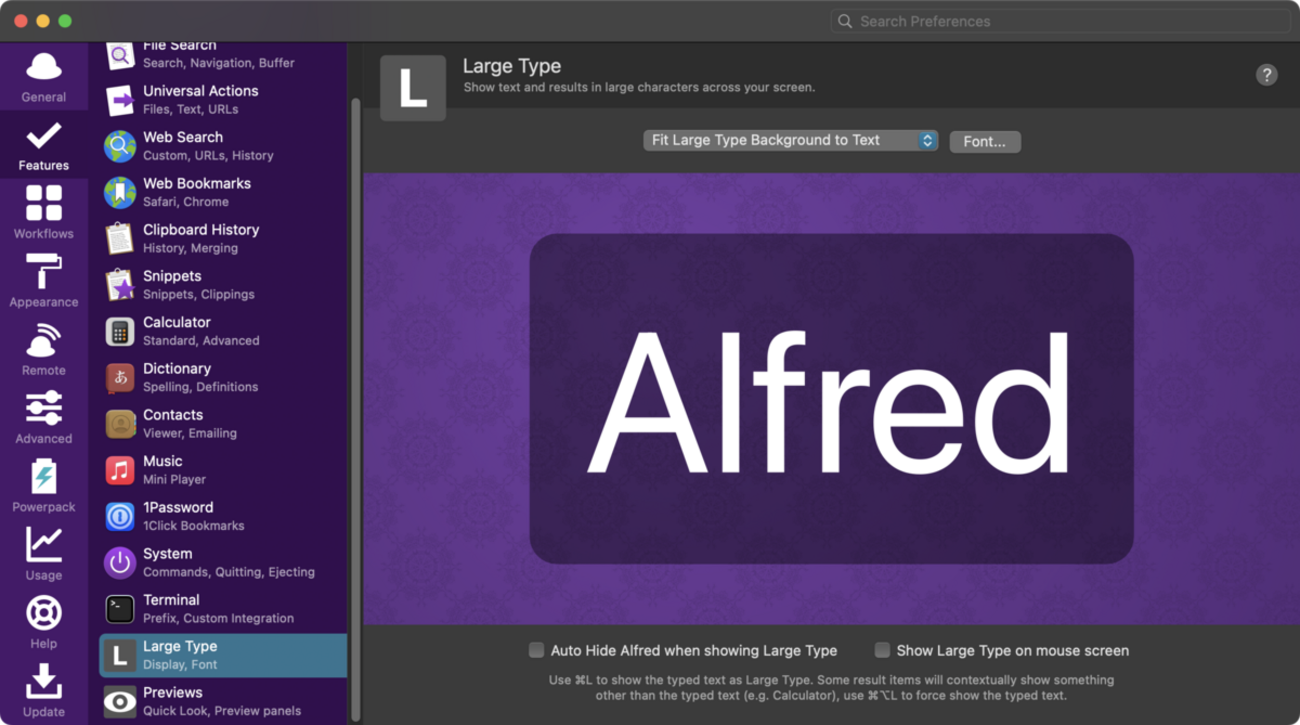1300x725 pixels.
Task: Click the Universal Actions icon
Action: (120, 100)
